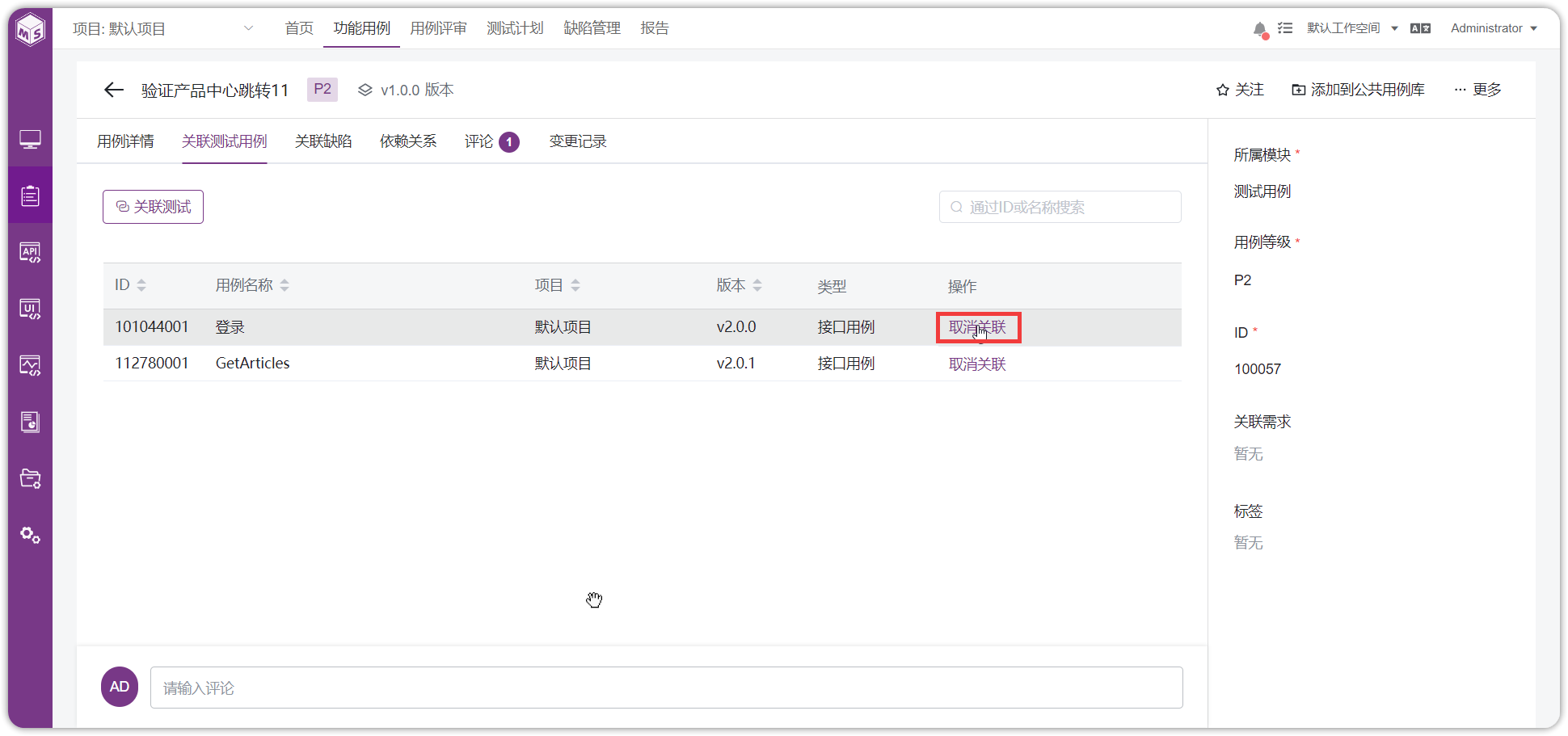The width and height of the screenshot is (1568, 736).
Task: Expand the project selector 默认项目
Action: [163, 29]
